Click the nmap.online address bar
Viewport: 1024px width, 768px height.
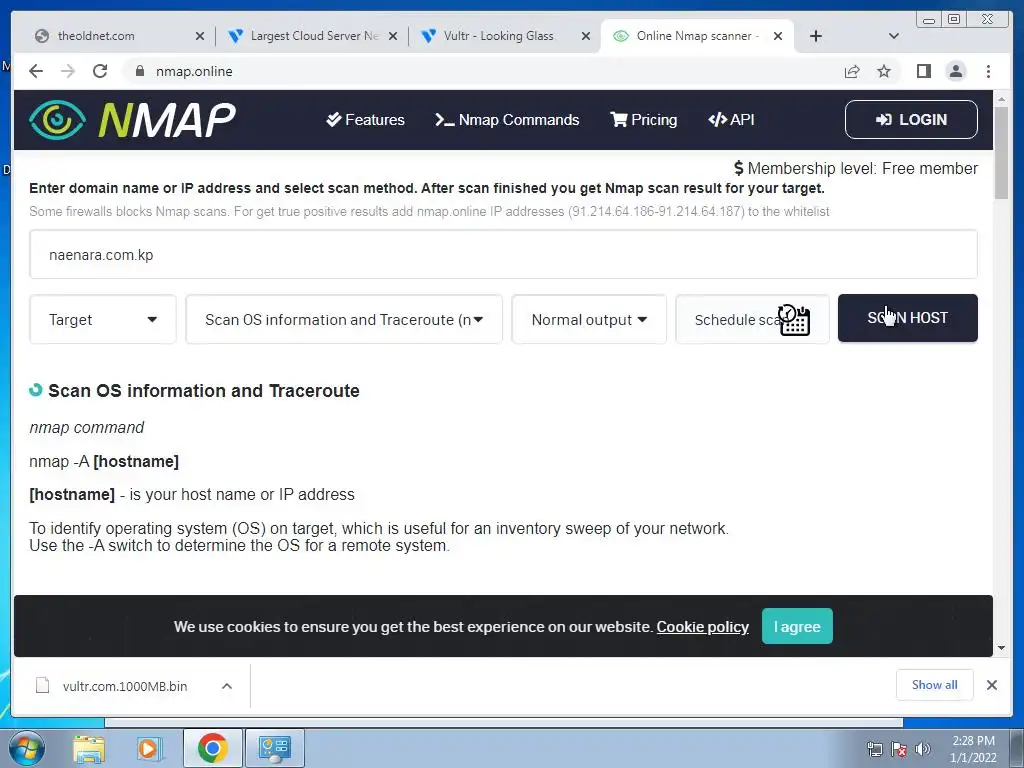[x=483, y=71]
